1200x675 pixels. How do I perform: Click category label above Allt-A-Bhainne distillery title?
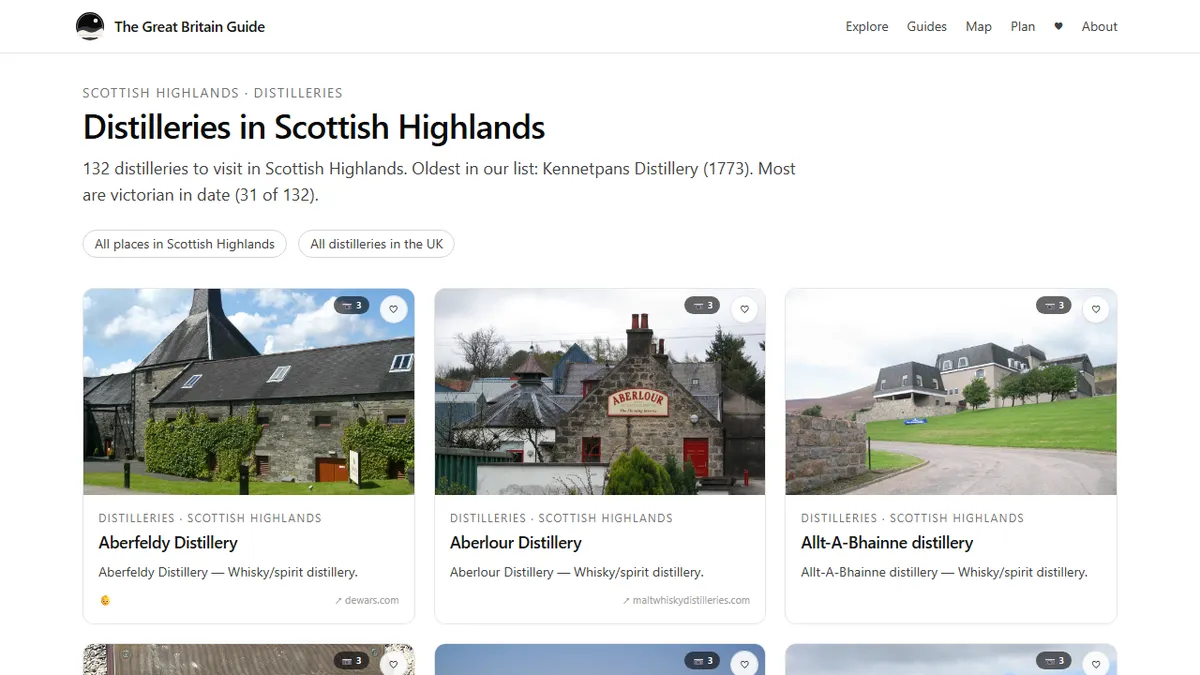(x=912, y=518)
